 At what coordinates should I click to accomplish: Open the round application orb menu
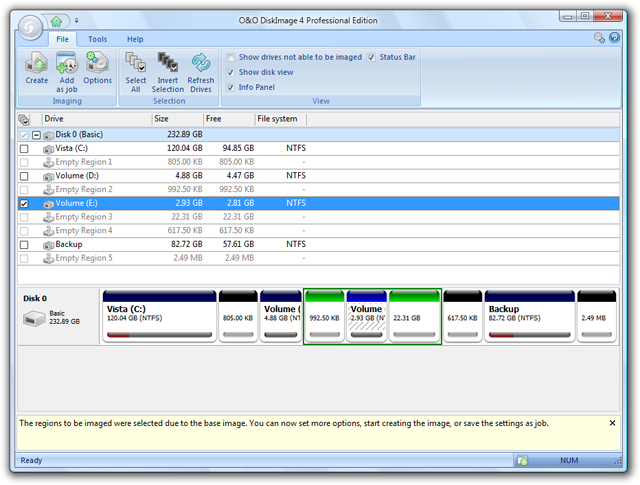[30, 28]
